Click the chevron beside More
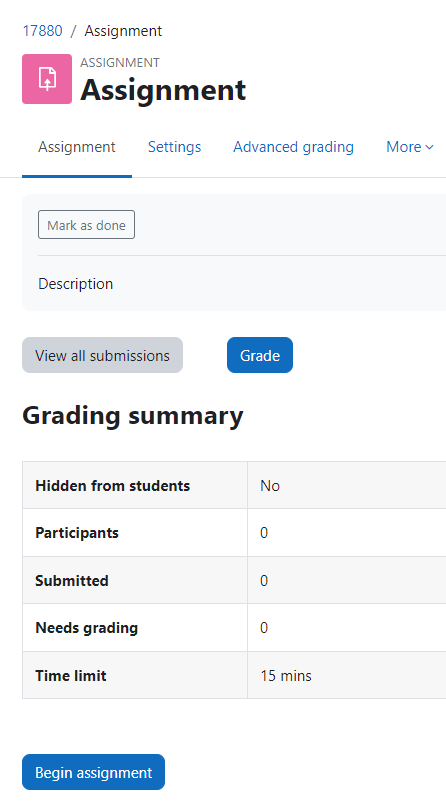446x807 pixels. 430,148
